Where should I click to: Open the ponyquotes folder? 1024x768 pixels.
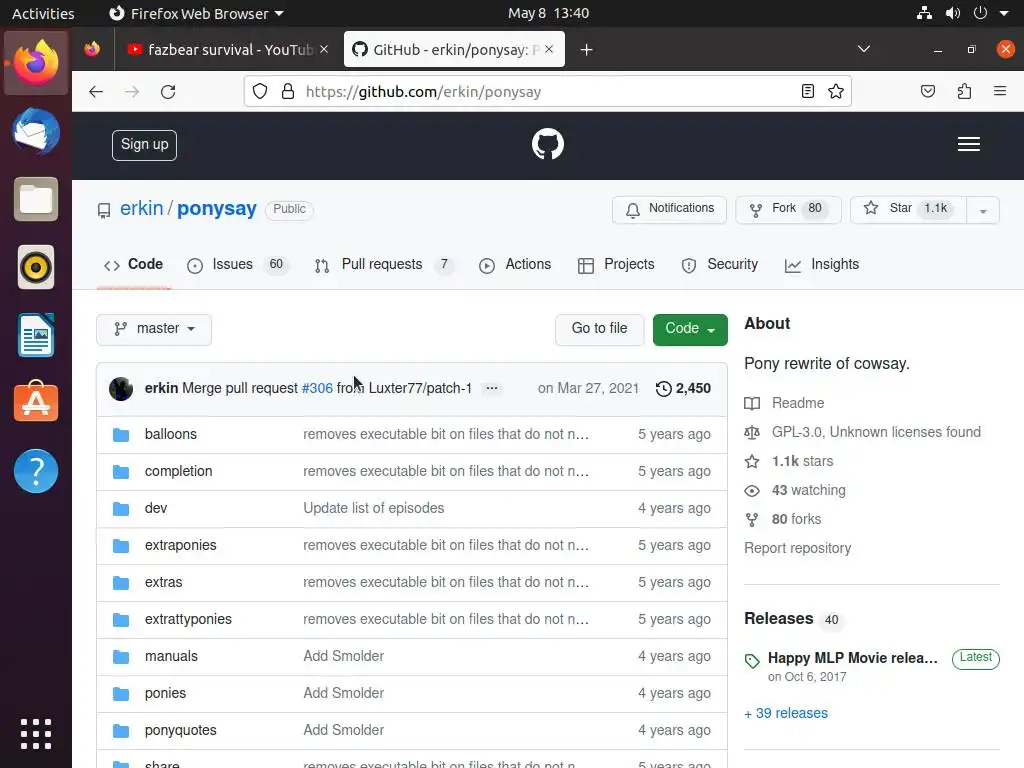click(180, 731)
